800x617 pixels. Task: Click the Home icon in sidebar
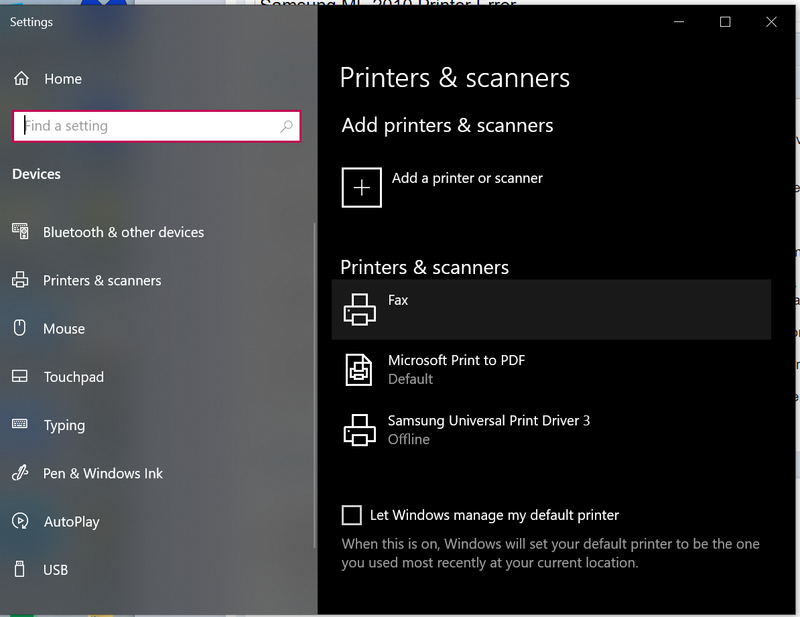21,79
